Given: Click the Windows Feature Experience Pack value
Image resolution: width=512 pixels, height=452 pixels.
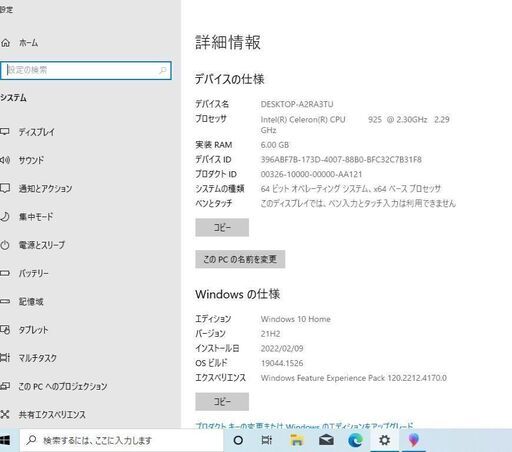Looking at the screenshot, I should pyautogui.click(x=354, y=378).
